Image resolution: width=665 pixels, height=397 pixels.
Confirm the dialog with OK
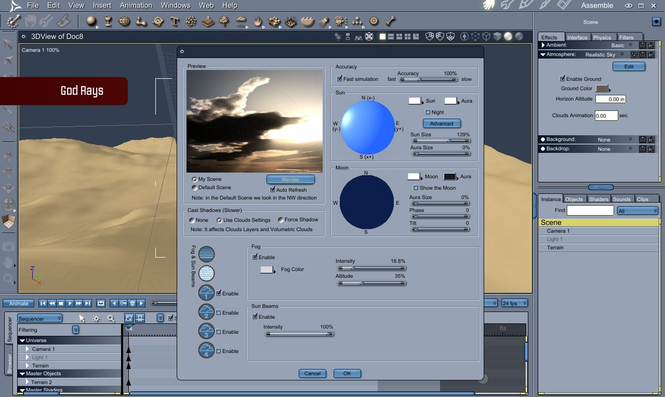[x=347, y=373]
